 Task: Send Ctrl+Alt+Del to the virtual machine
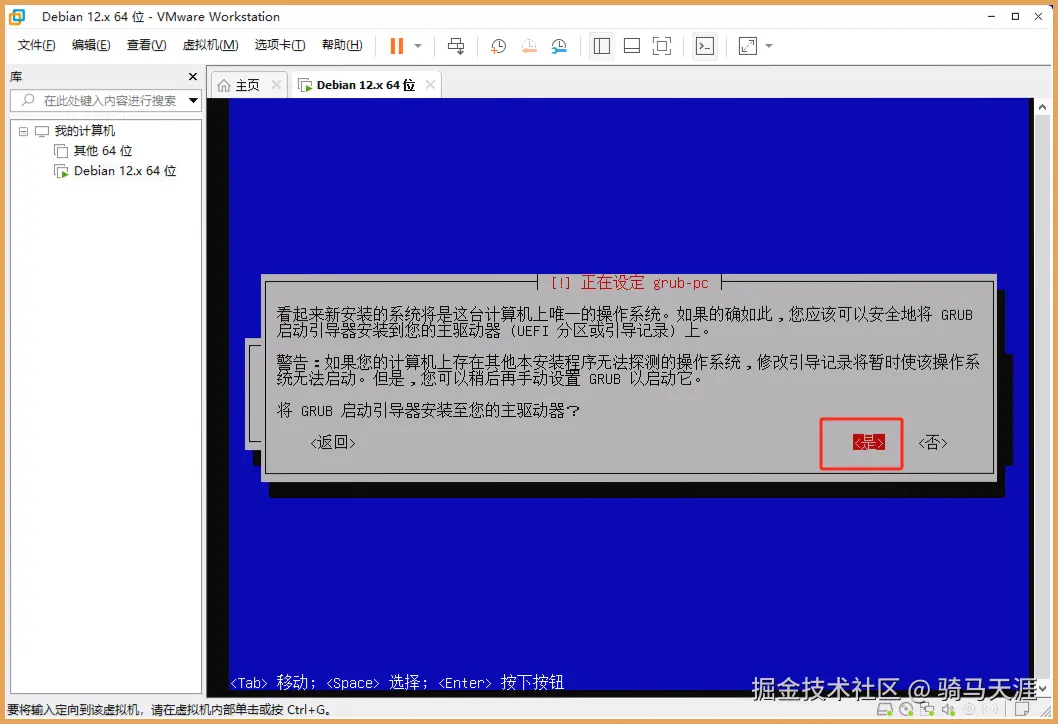[x=455, y=45]
